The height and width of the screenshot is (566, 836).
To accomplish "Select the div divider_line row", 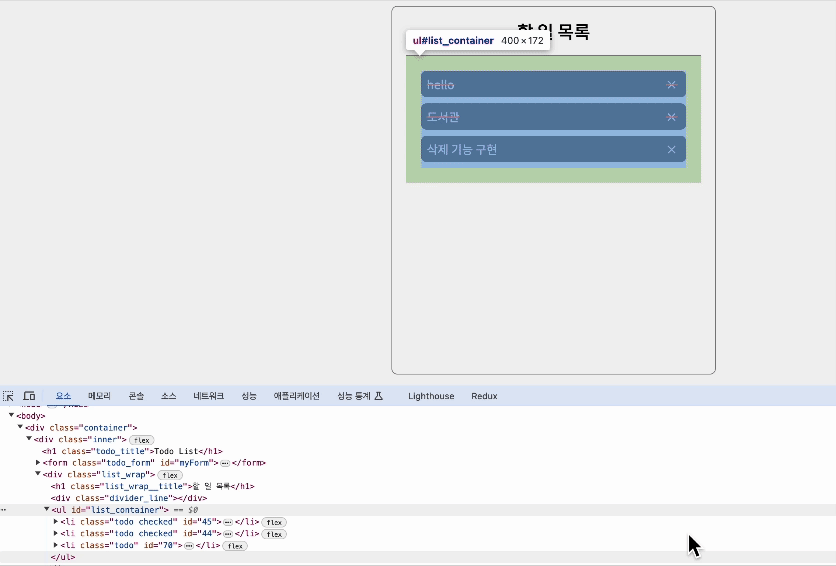I will tap(129, 498).
